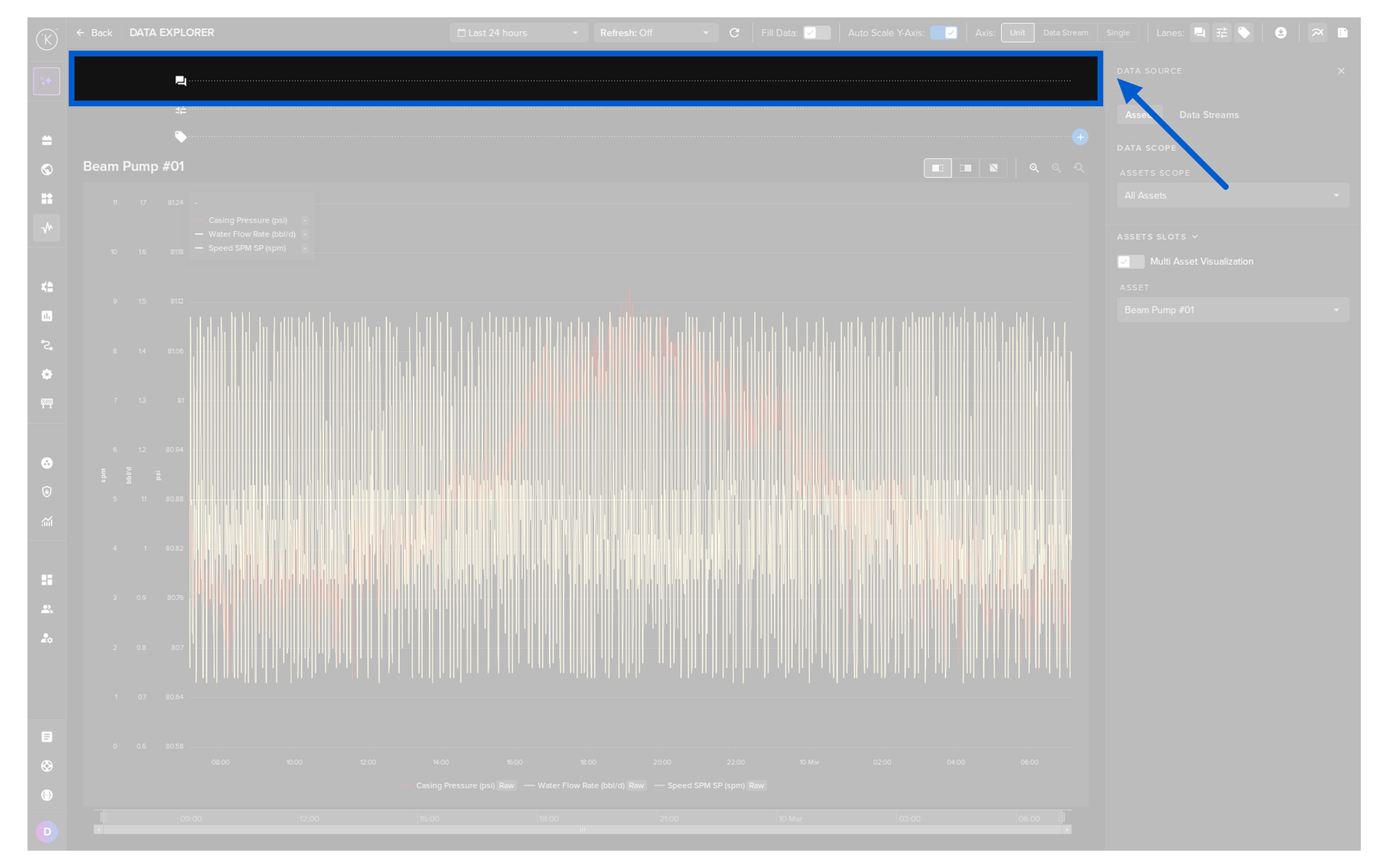The image size is (1389, 868).
Task: Click the chart zoom-in magnifier
Action: pyautogui.click(x=1035, y=168)
